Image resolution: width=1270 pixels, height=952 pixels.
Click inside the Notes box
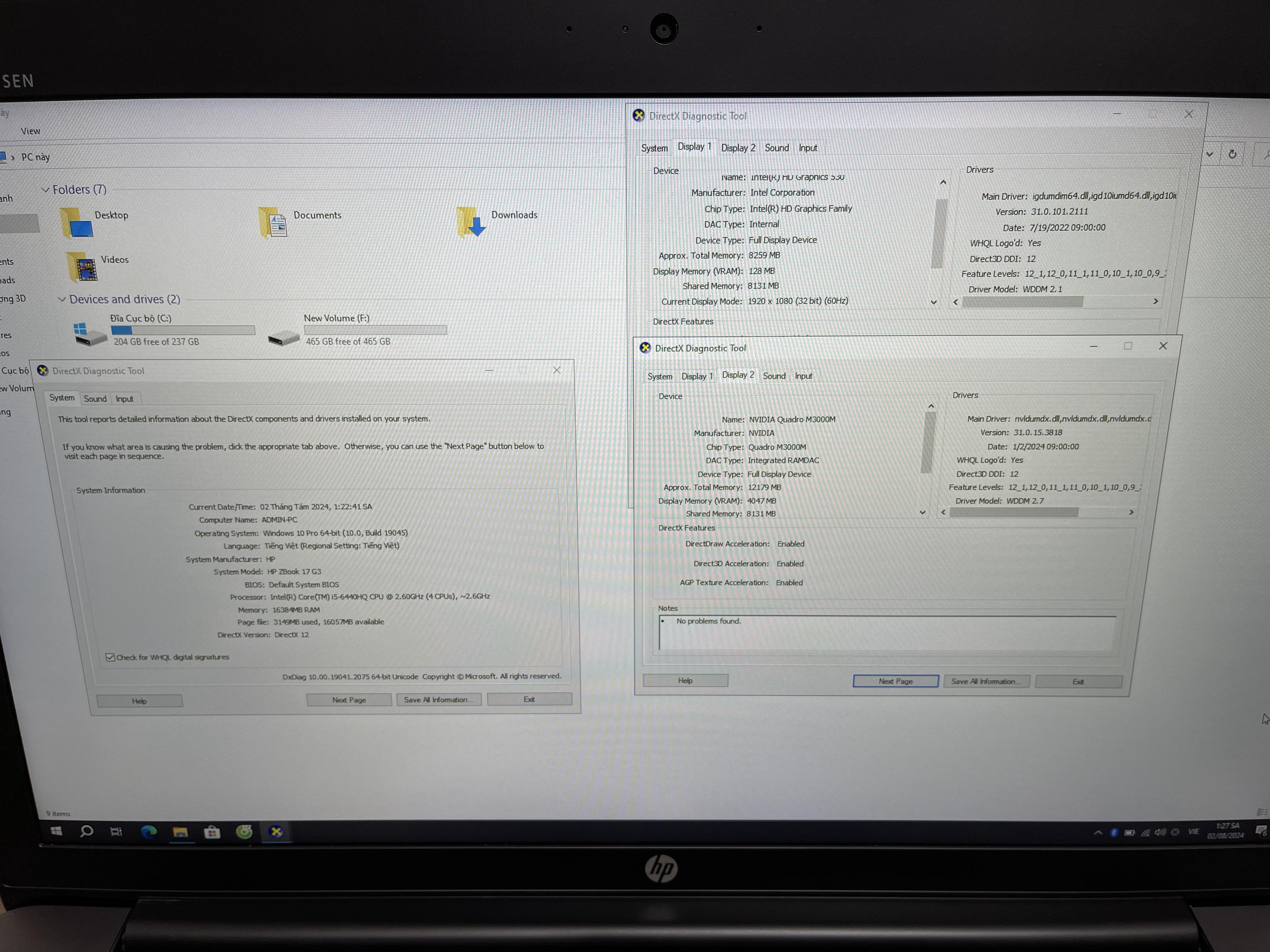(x=888, y=633)
